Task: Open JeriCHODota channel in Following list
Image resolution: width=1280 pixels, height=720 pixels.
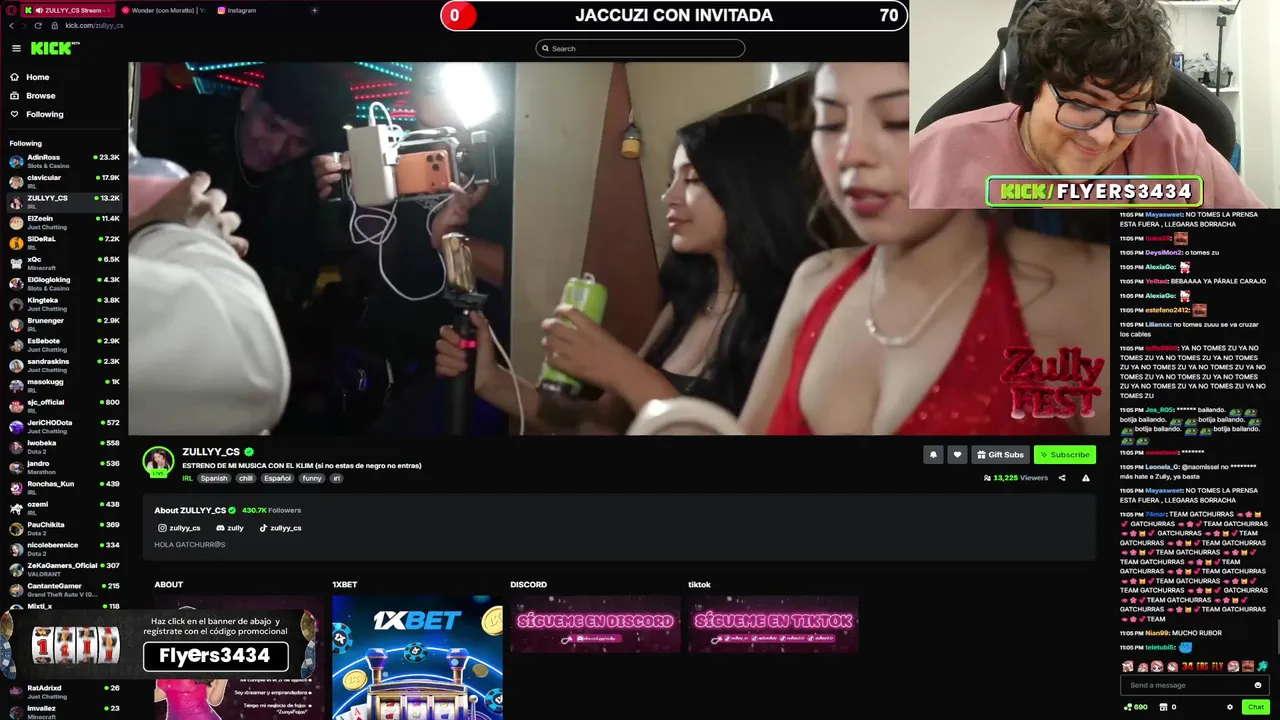Action: coord(64,426)
